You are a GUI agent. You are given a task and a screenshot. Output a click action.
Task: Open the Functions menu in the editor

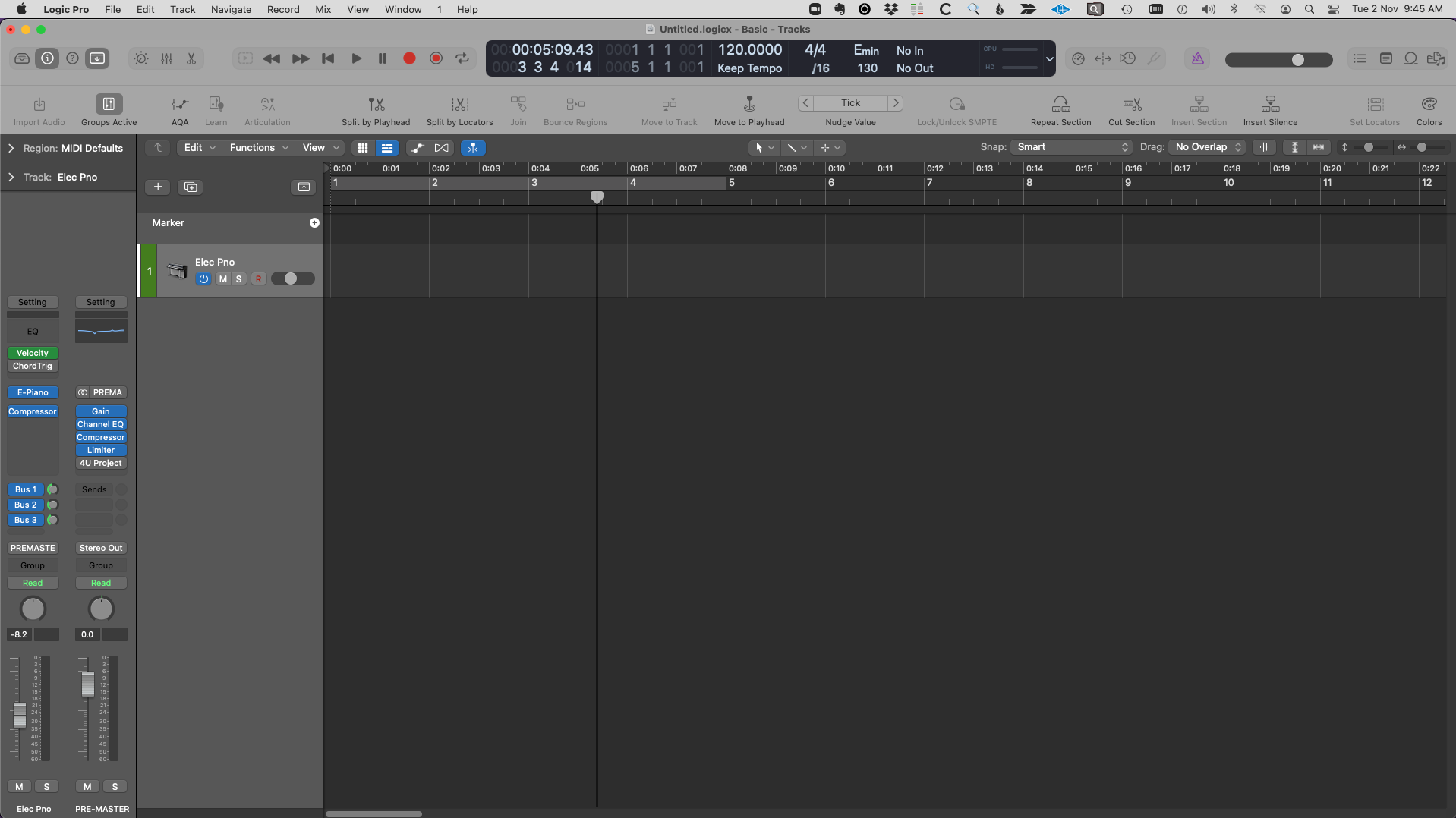click(x=254, y=147)
